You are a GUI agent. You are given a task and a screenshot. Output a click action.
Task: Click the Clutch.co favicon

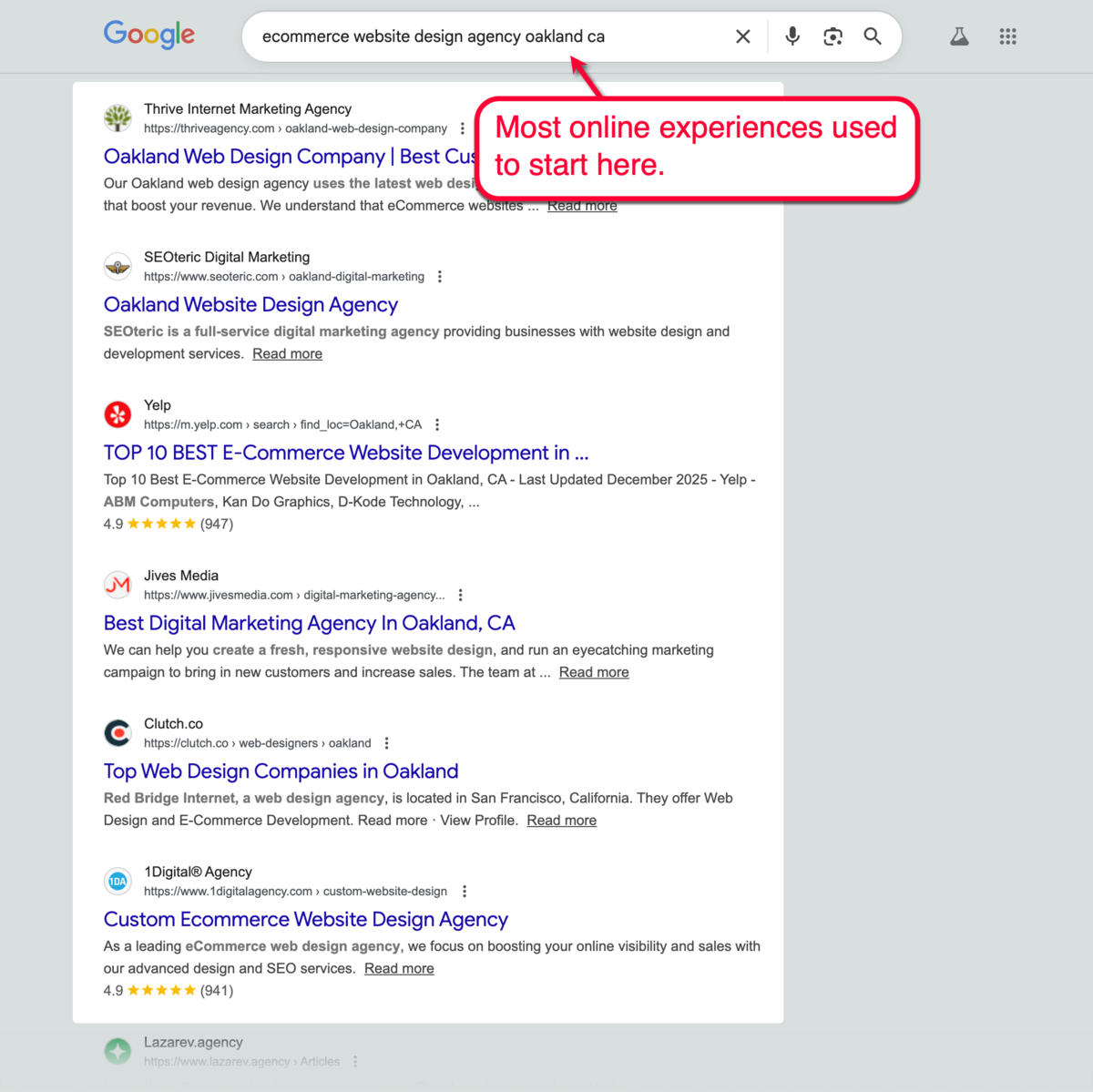click(x=117, y=732)
